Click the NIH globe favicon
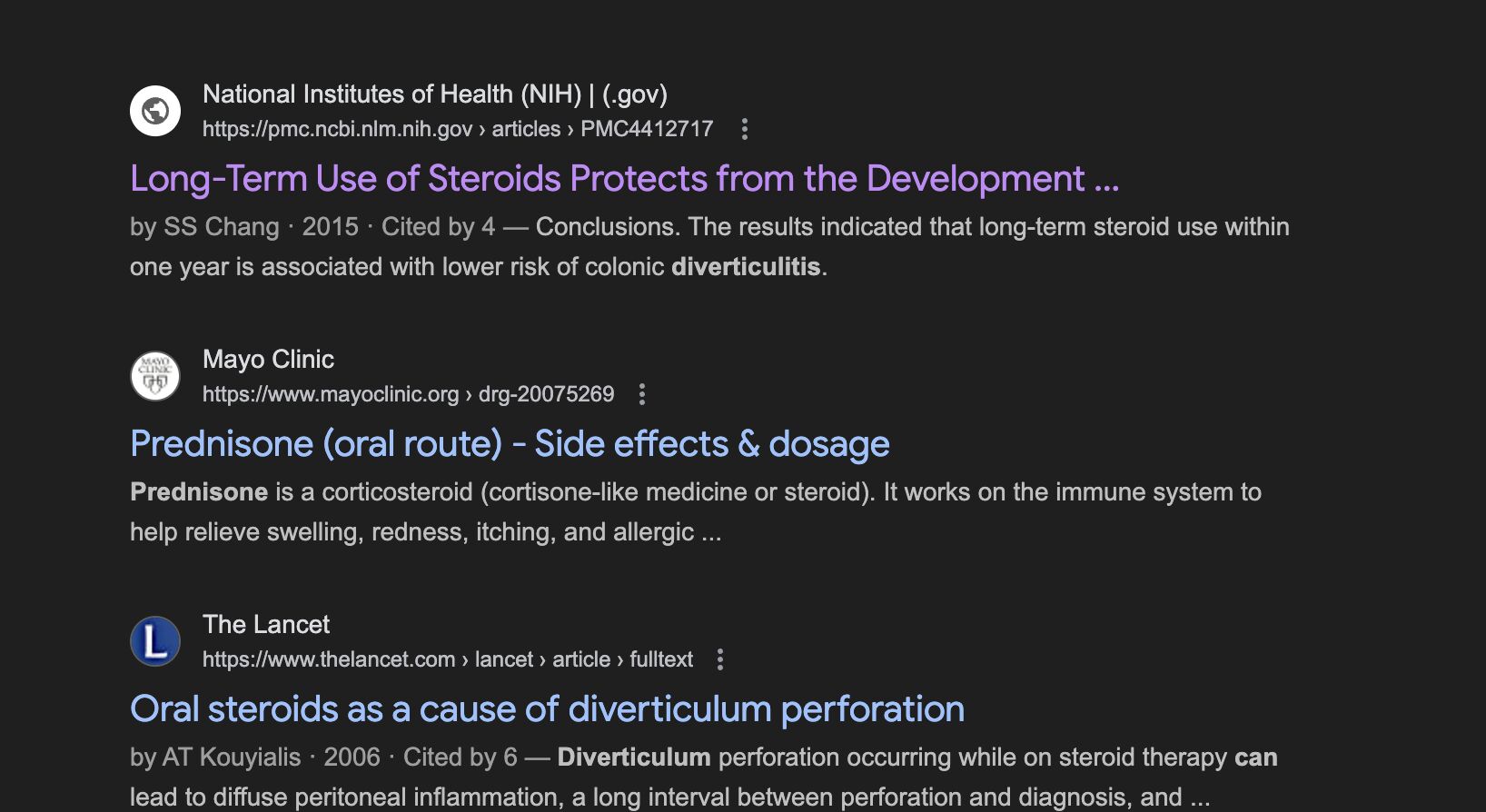Image resolution: width=1486 pixels, height=812 pixels. pyautogui.click(x=155, y=111)
